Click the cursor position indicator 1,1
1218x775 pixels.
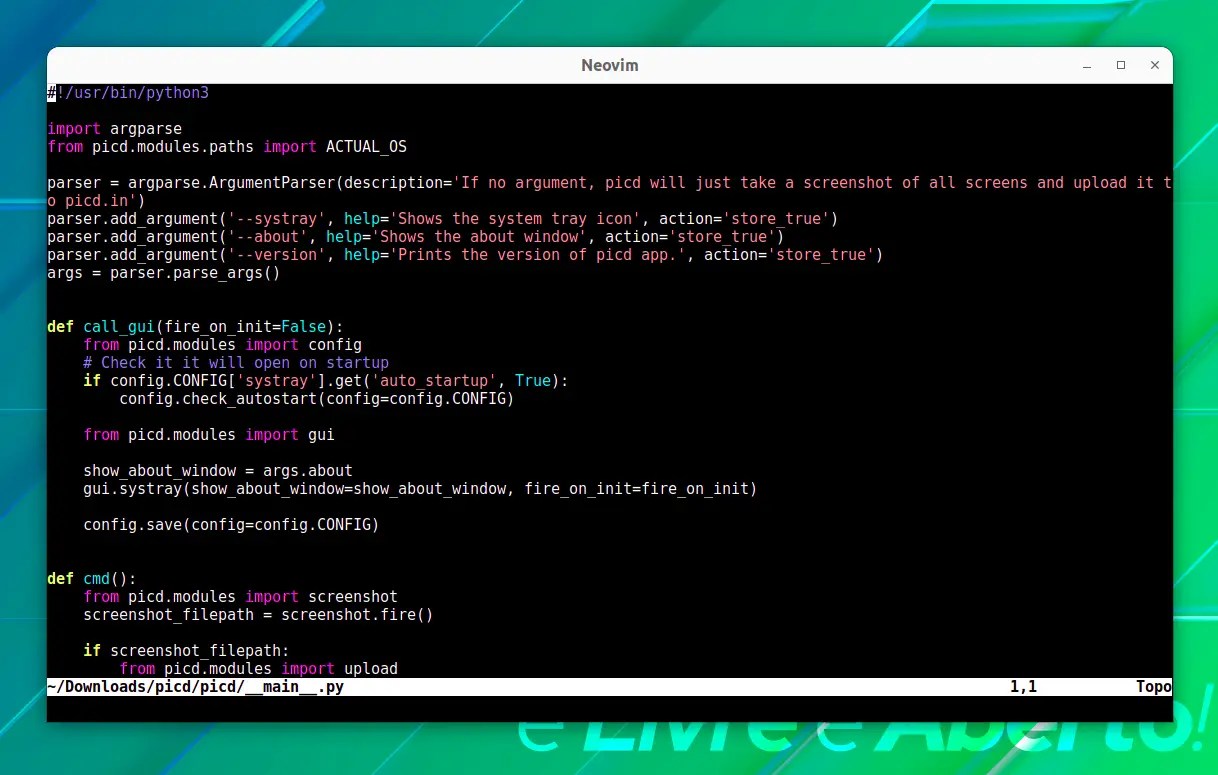[1022, 687]
